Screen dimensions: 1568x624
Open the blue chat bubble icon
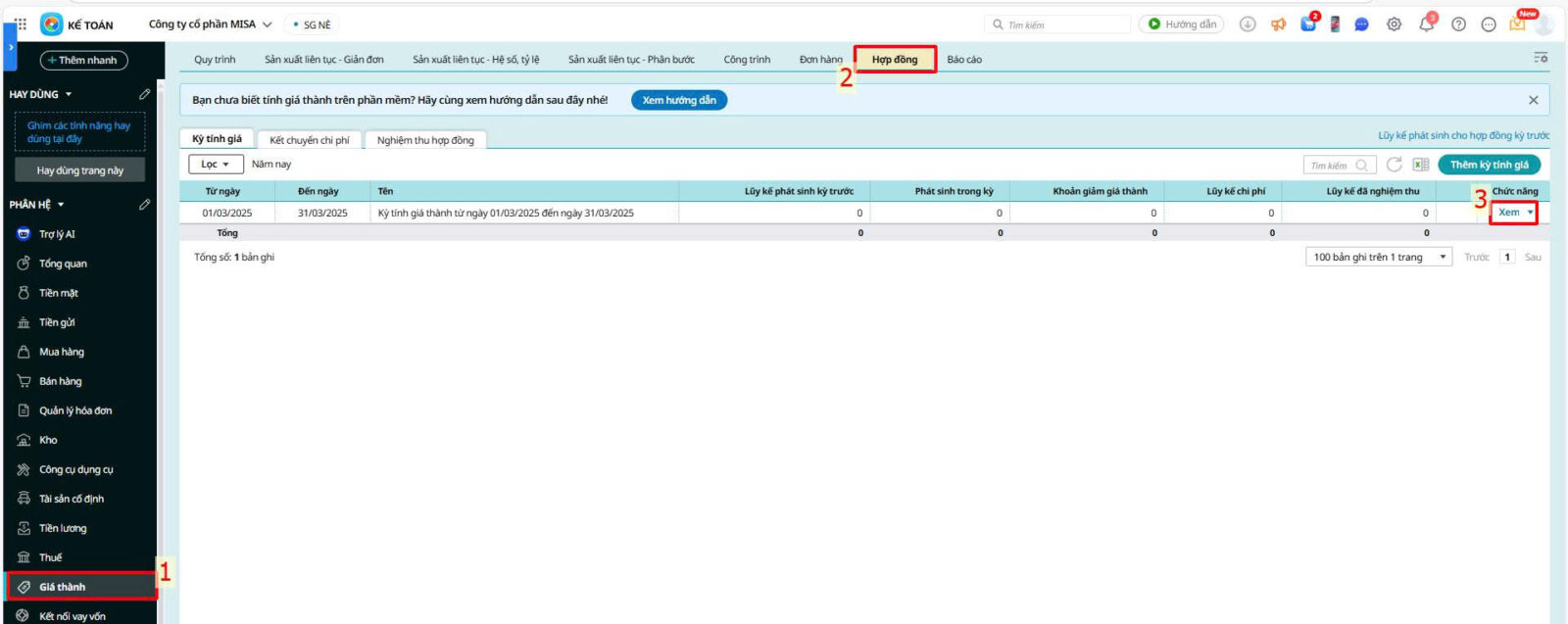(x=1361, y=24)
